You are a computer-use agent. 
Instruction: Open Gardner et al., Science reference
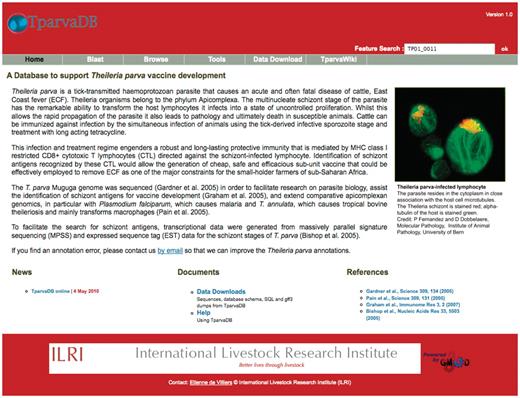click(x=410, y=291)
